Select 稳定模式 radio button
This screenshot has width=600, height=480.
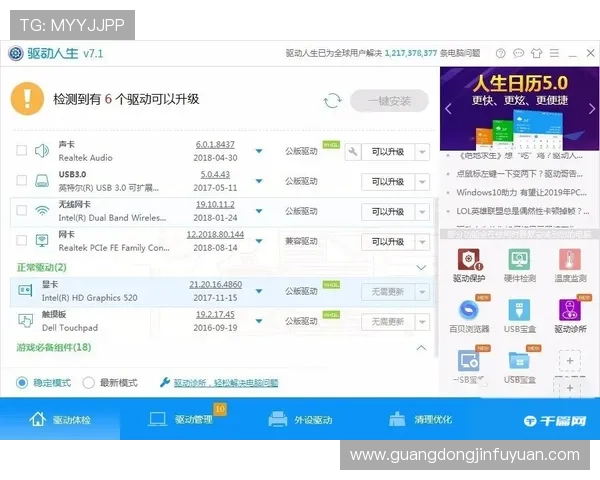(22, 382)
